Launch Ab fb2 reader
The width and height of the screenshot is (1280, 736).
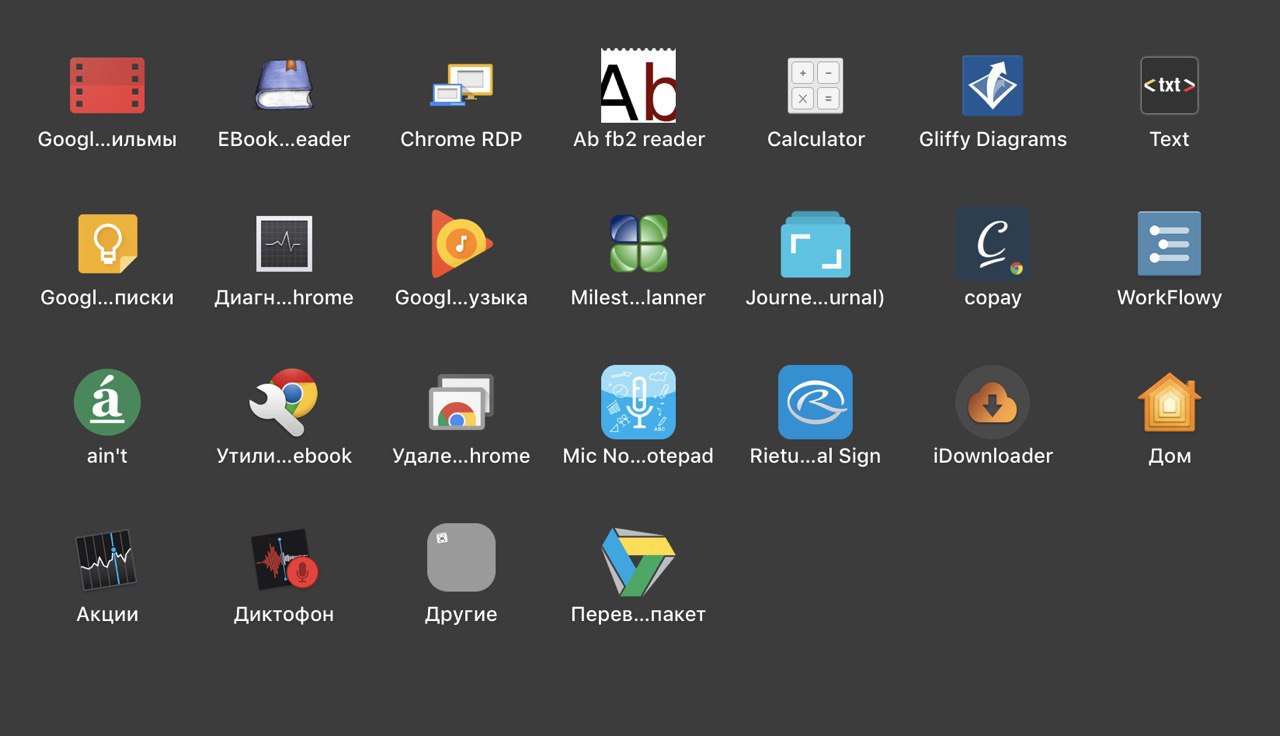638,85
